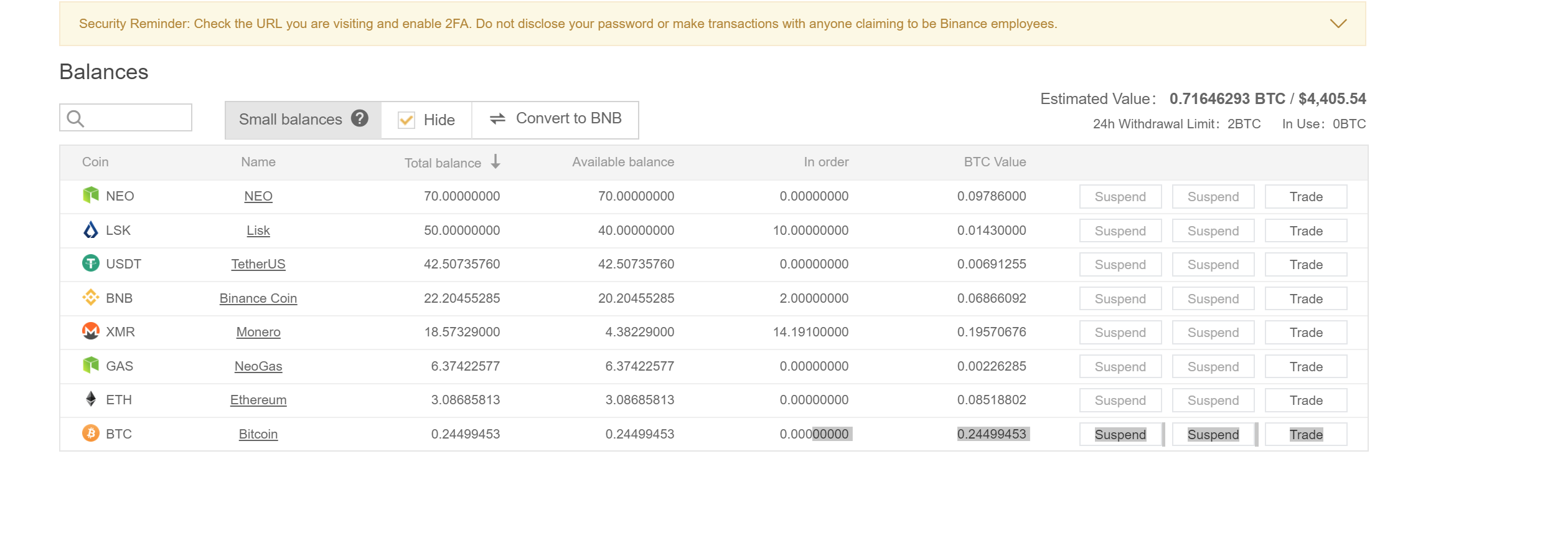Click the Name column header
The width and height of the screenshot is (1568, 560).
tap(258, 162)
